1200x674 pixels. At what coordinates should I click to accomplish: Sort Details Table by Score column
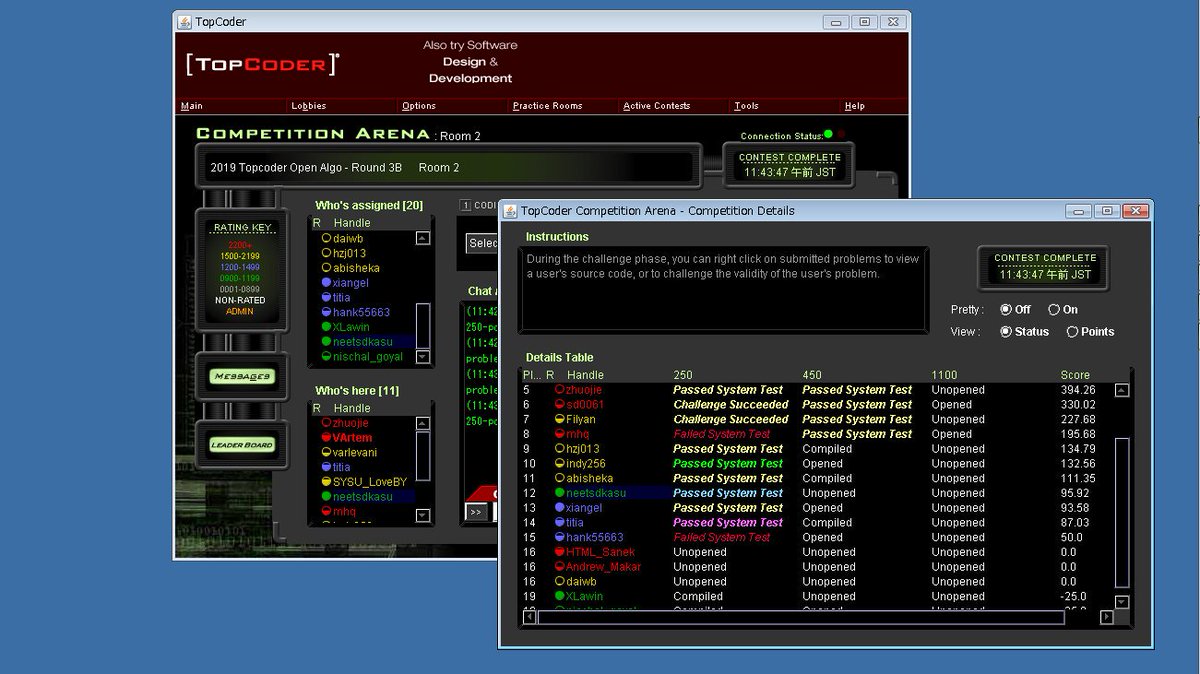tap(1075, 375)
